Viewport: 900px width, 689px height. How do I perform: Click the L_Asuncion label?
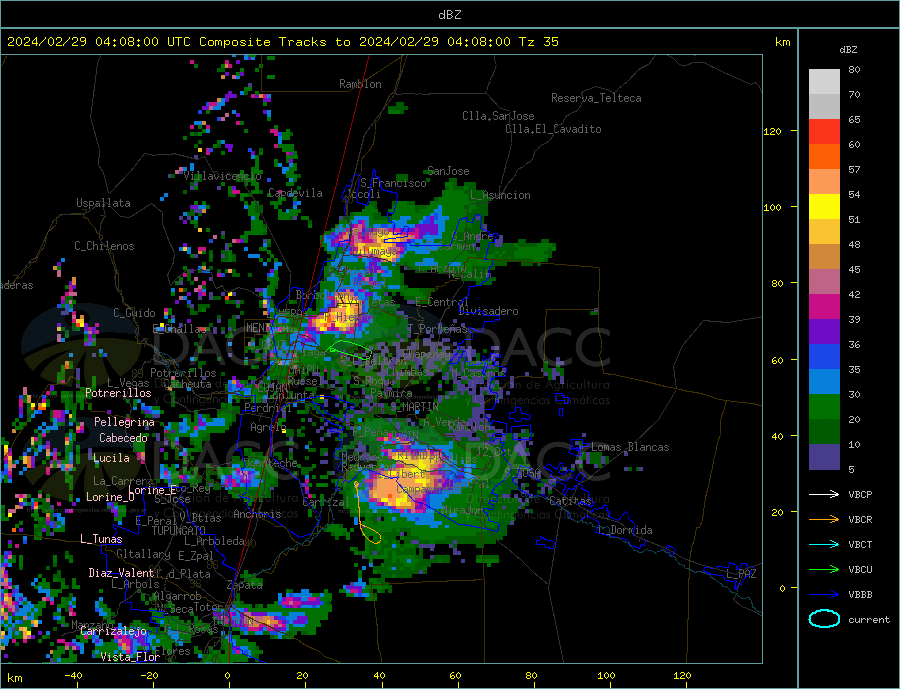tap(500, 195)
